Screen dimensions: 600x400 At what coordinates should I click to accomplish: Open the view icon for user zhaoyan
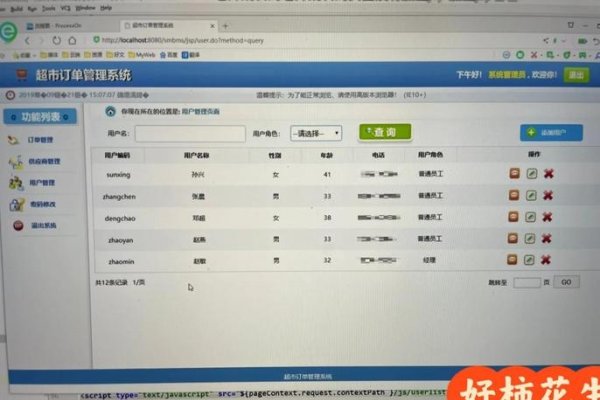(513, 238)
